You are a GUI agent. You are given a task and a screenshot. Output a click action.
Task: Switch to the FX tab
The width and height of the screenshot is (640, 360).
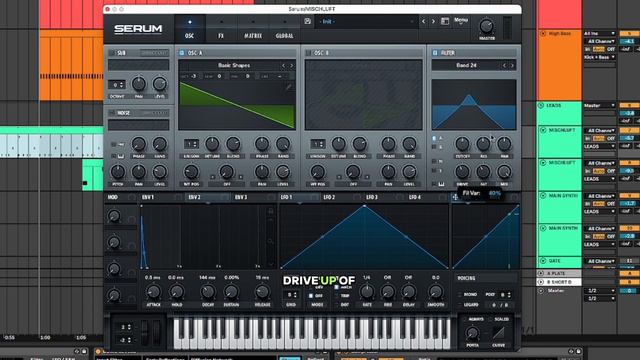click(221, 29)
